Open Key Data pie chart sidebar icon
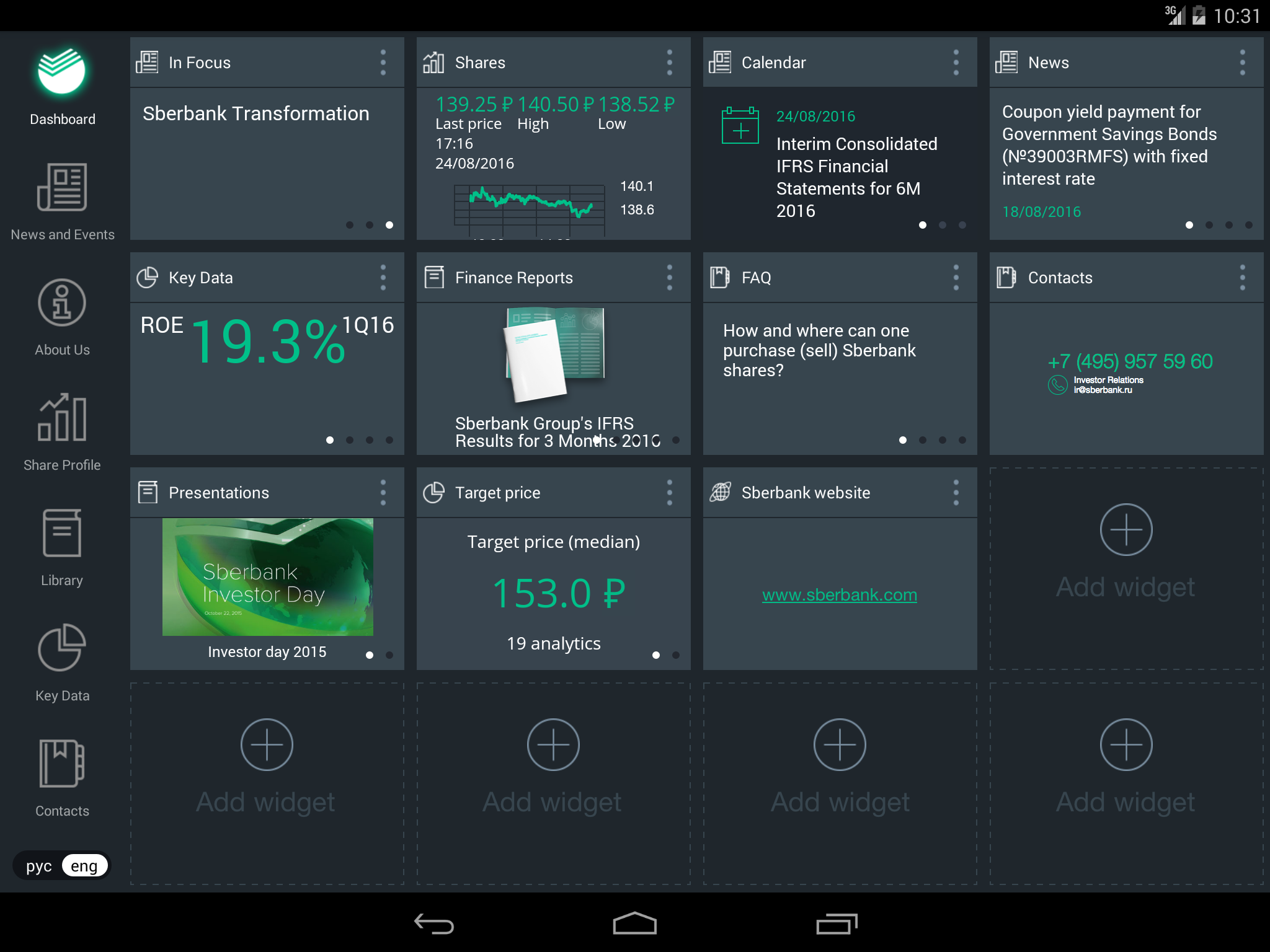1270x952 pixels. (x=61, y=648)
